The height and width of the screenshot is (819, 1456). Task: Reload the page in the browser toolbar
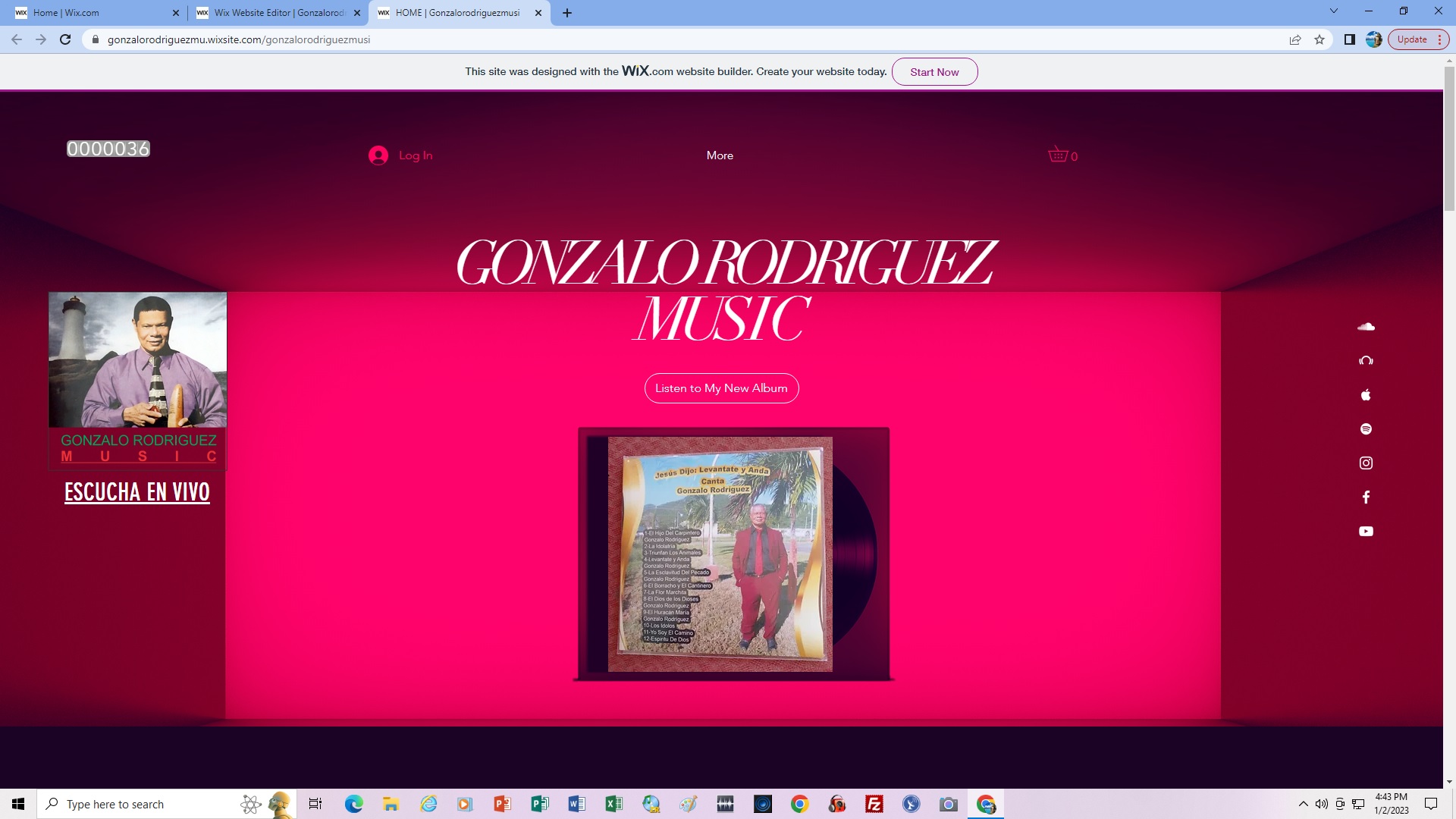point(65,39)
